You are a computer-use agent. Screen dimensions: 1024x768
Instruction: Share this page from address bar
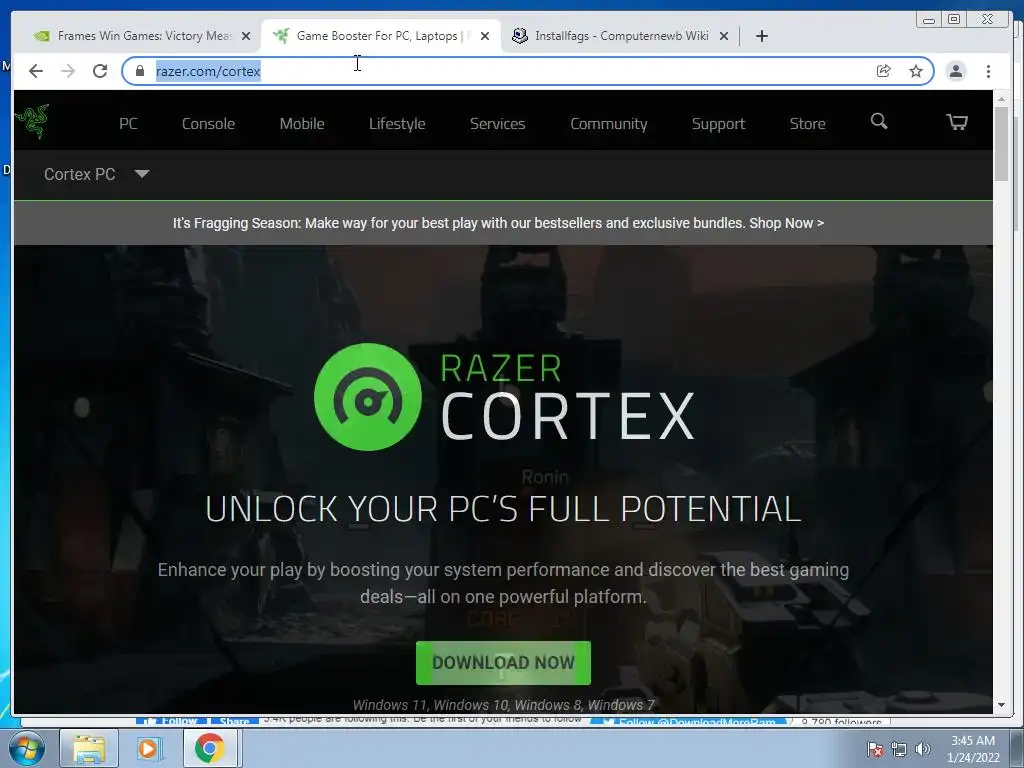point(884,71)
